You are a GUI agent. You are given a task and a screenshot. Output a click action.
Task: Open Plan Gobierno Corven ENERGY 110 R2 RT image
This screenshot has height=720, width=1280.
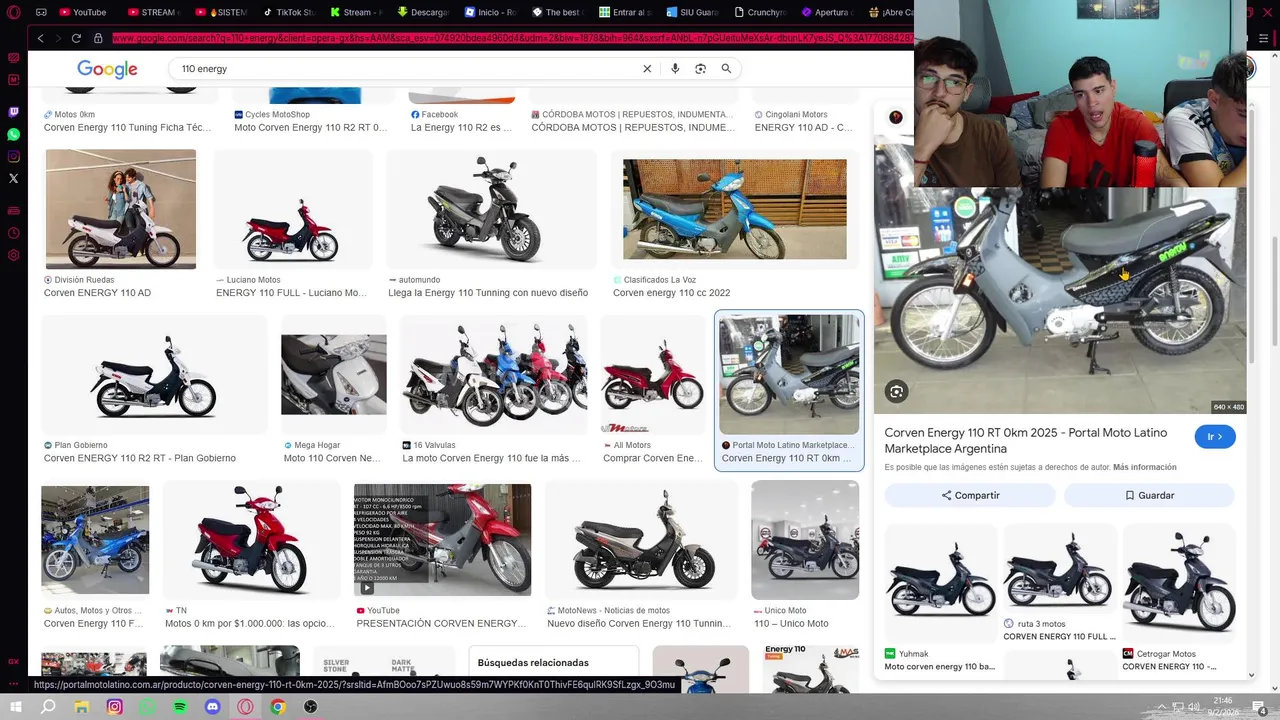pyautogui.click(x=154, y=374)
